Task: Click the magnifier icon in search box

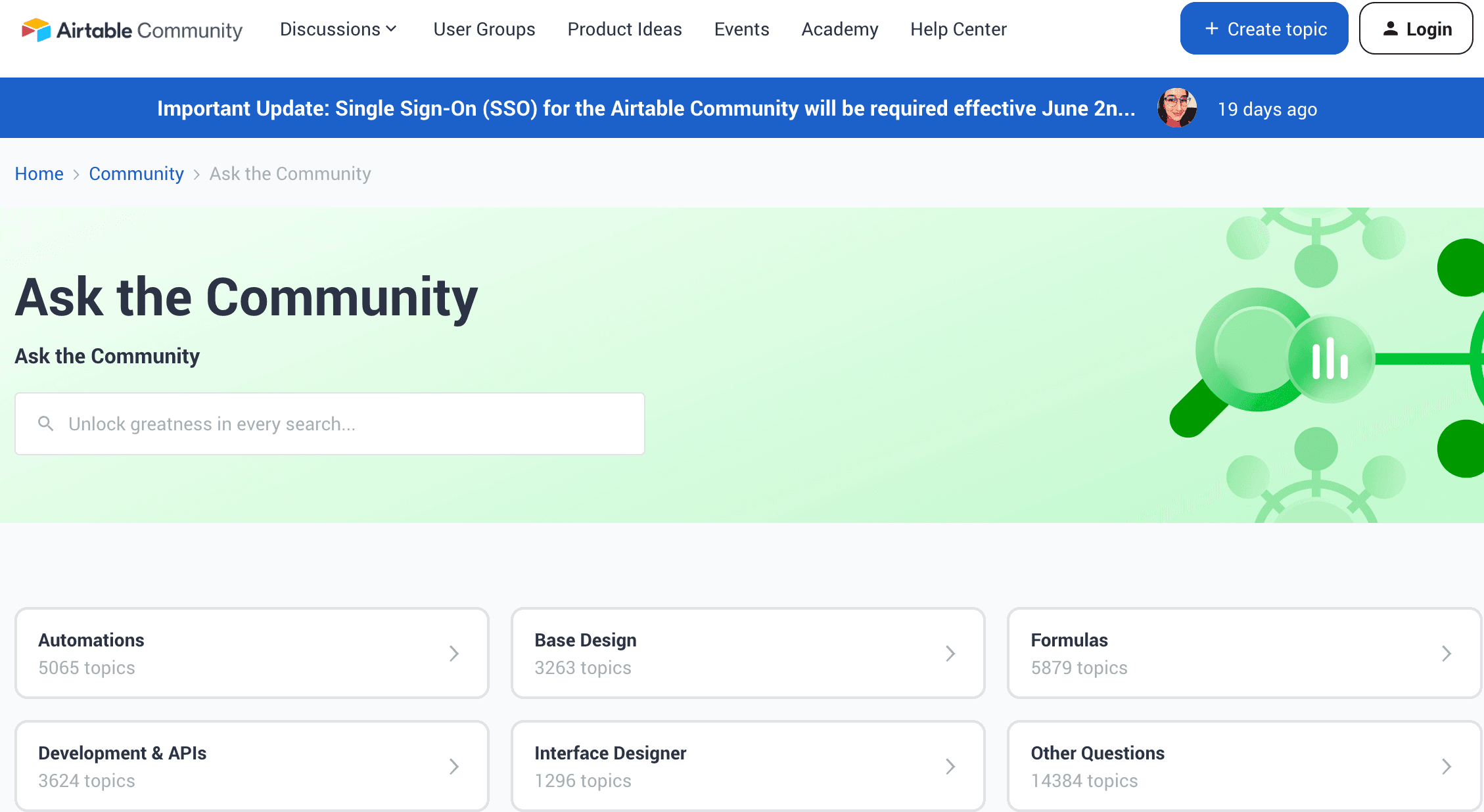Action: (45, 424)
